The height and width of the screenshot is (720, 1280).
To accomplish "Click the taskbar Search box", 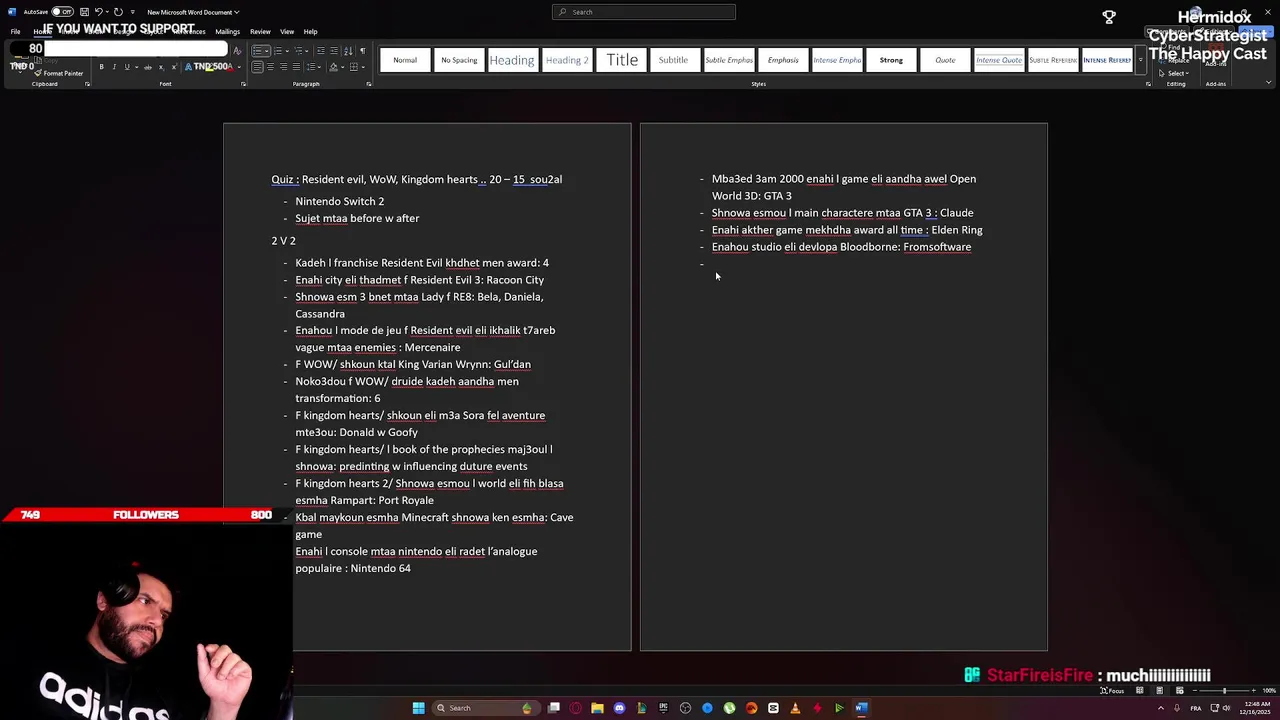I will 486,708.
